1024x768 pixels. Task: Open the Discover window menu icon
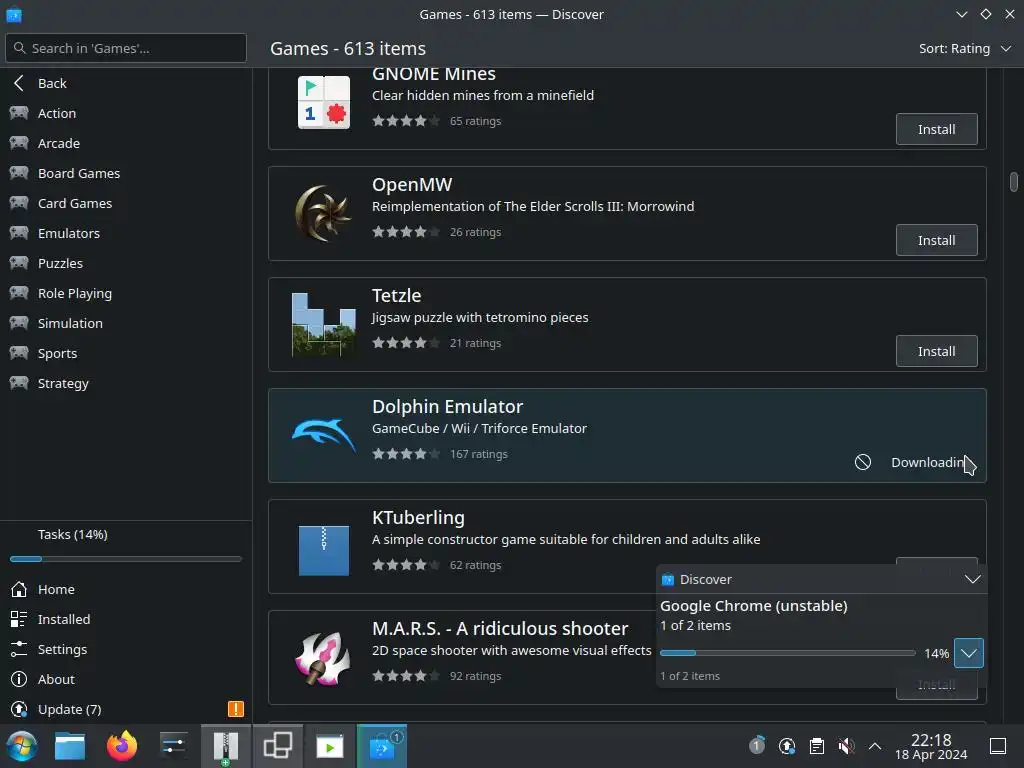click(14, 14)
